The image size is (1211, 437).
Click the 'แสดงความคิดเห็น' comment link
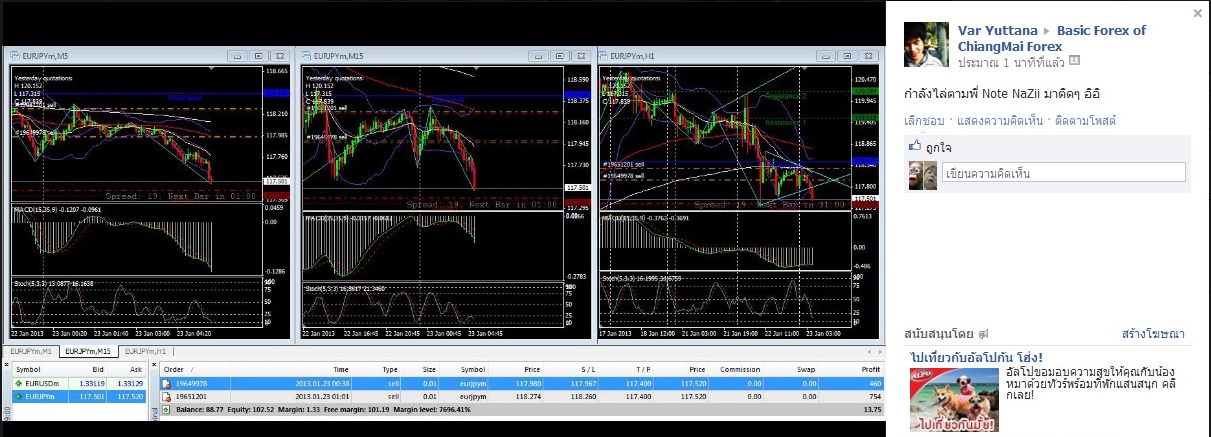pos(1000,120)
